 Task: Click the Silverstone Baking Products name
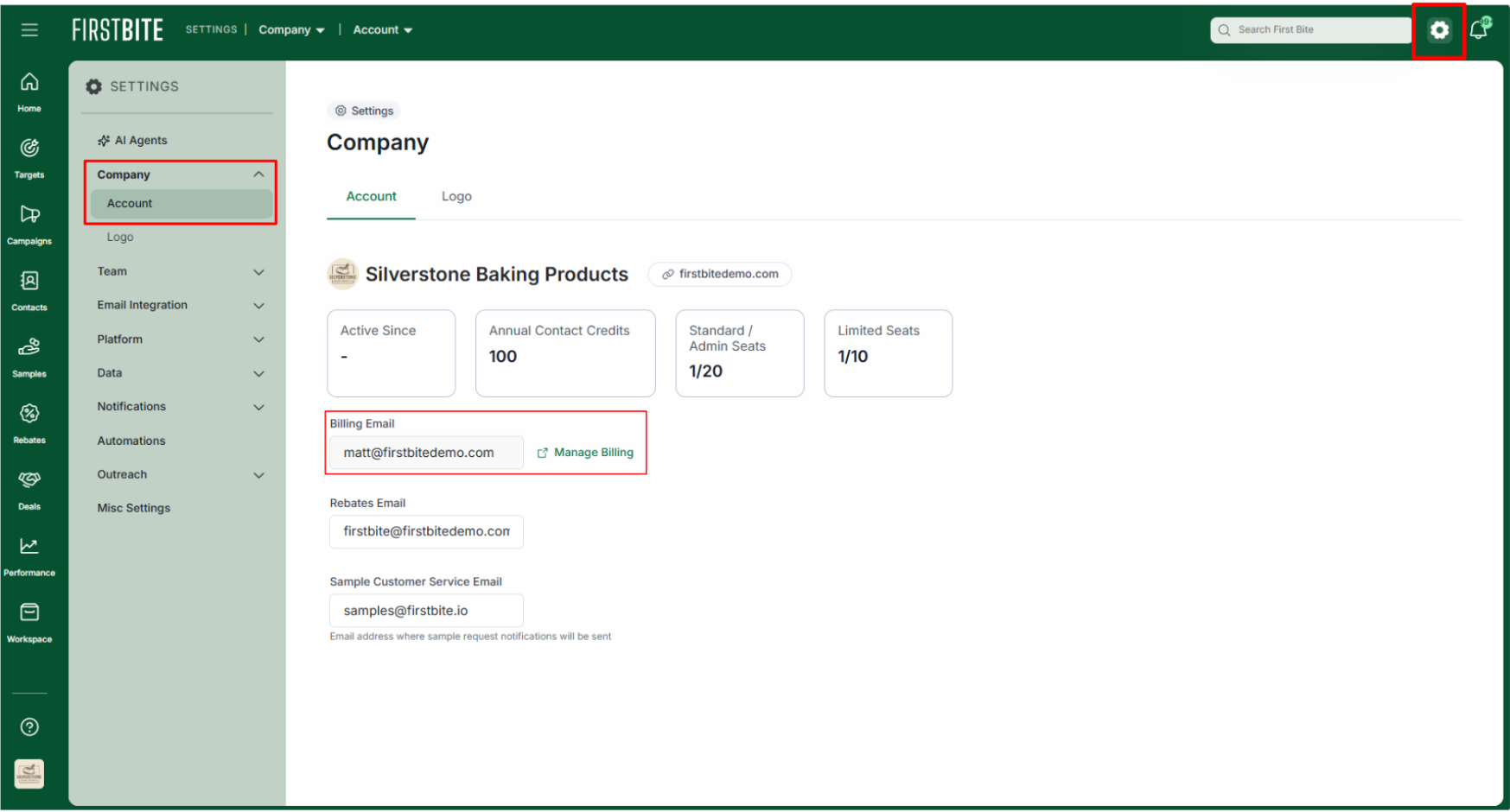coord(497,274)
